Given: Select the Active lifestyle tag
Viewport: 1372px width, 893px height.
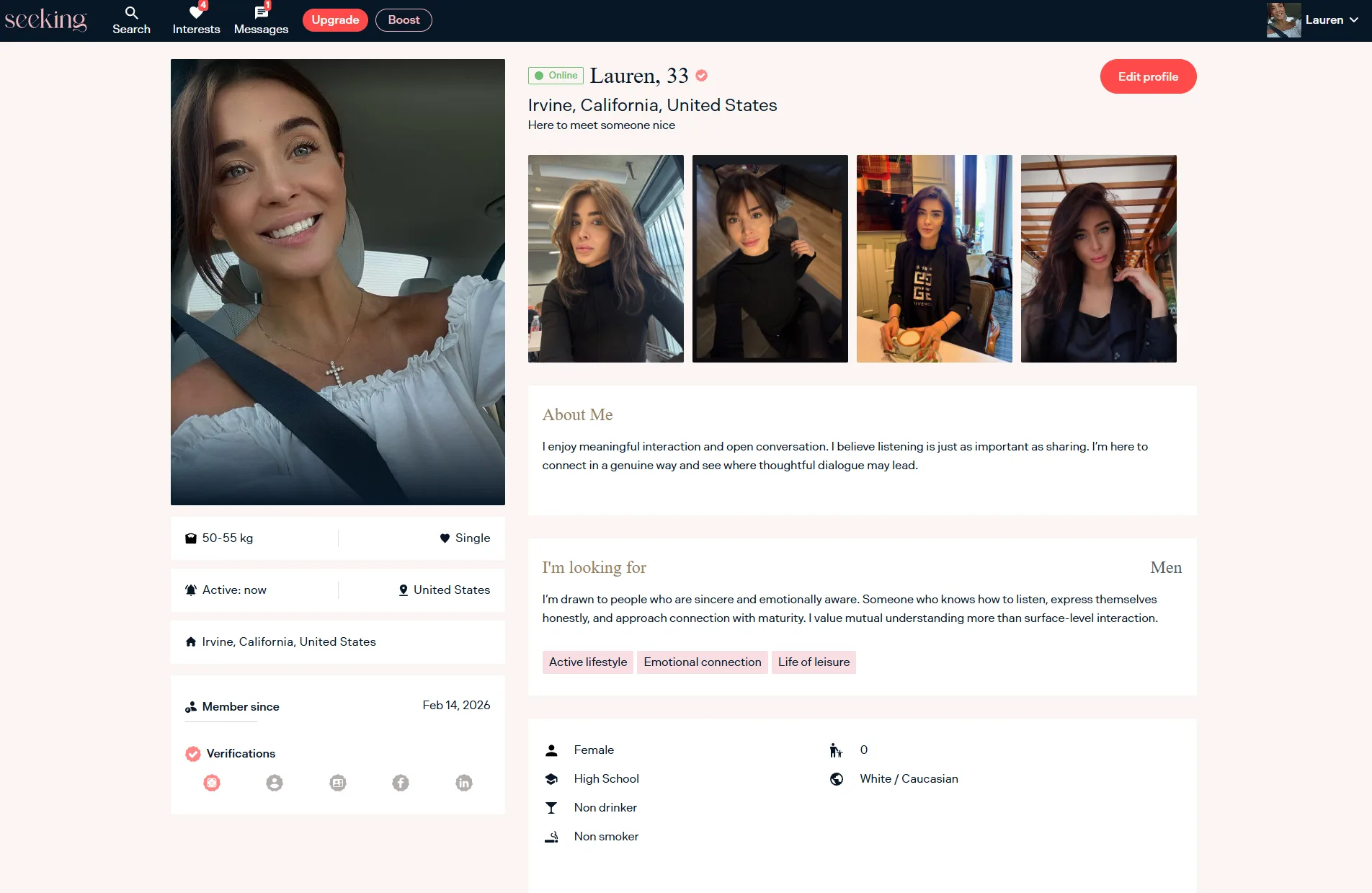Looking at the screenshot, I should [588, 662].
